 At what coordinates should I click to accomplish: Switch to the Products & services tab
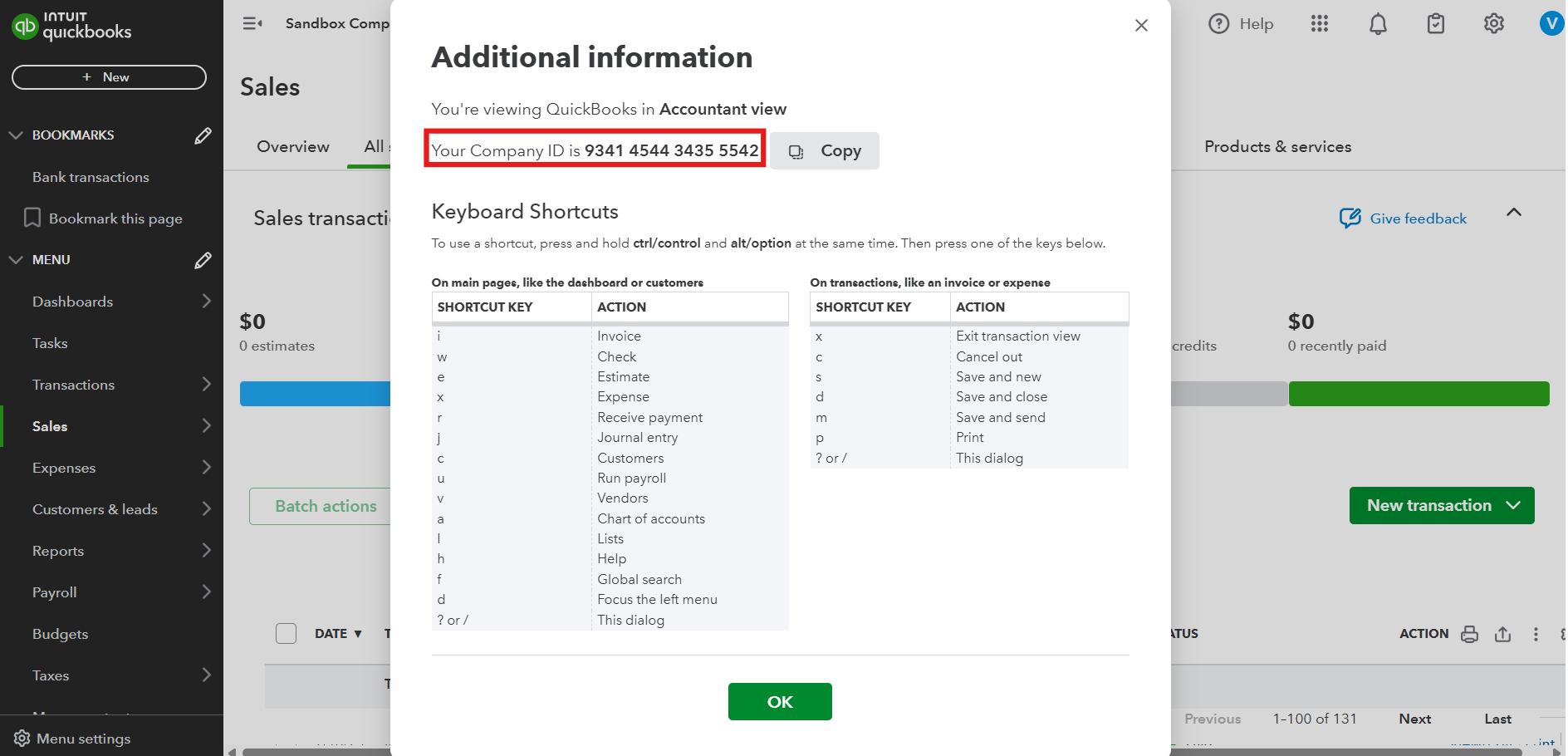1277,146
